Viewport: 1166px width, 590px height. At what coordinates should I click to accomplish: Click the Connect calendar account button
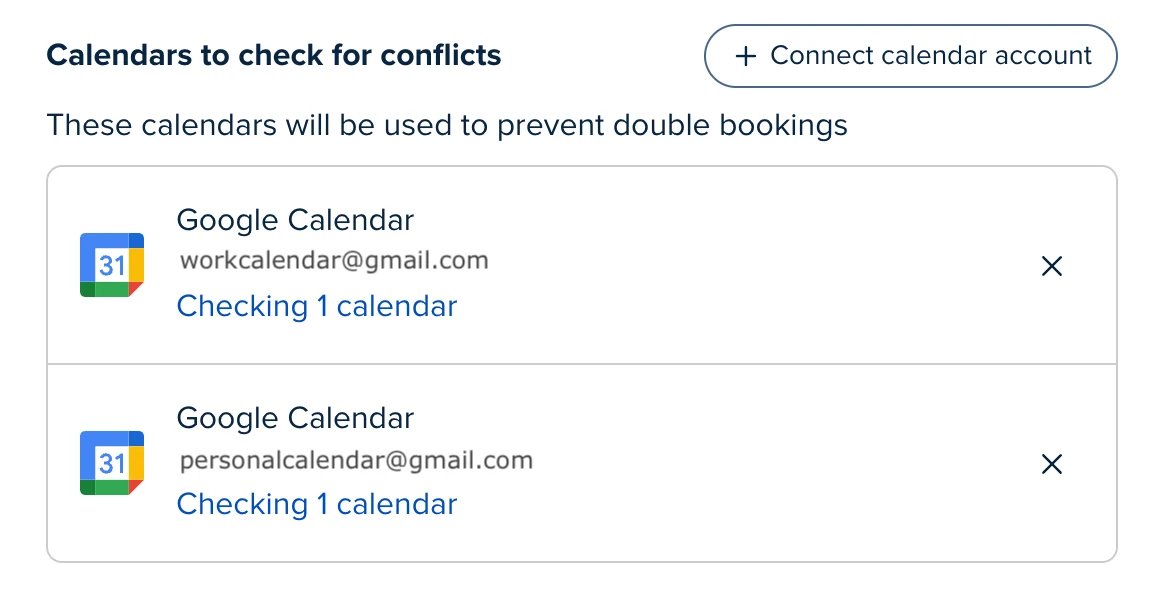910,56
